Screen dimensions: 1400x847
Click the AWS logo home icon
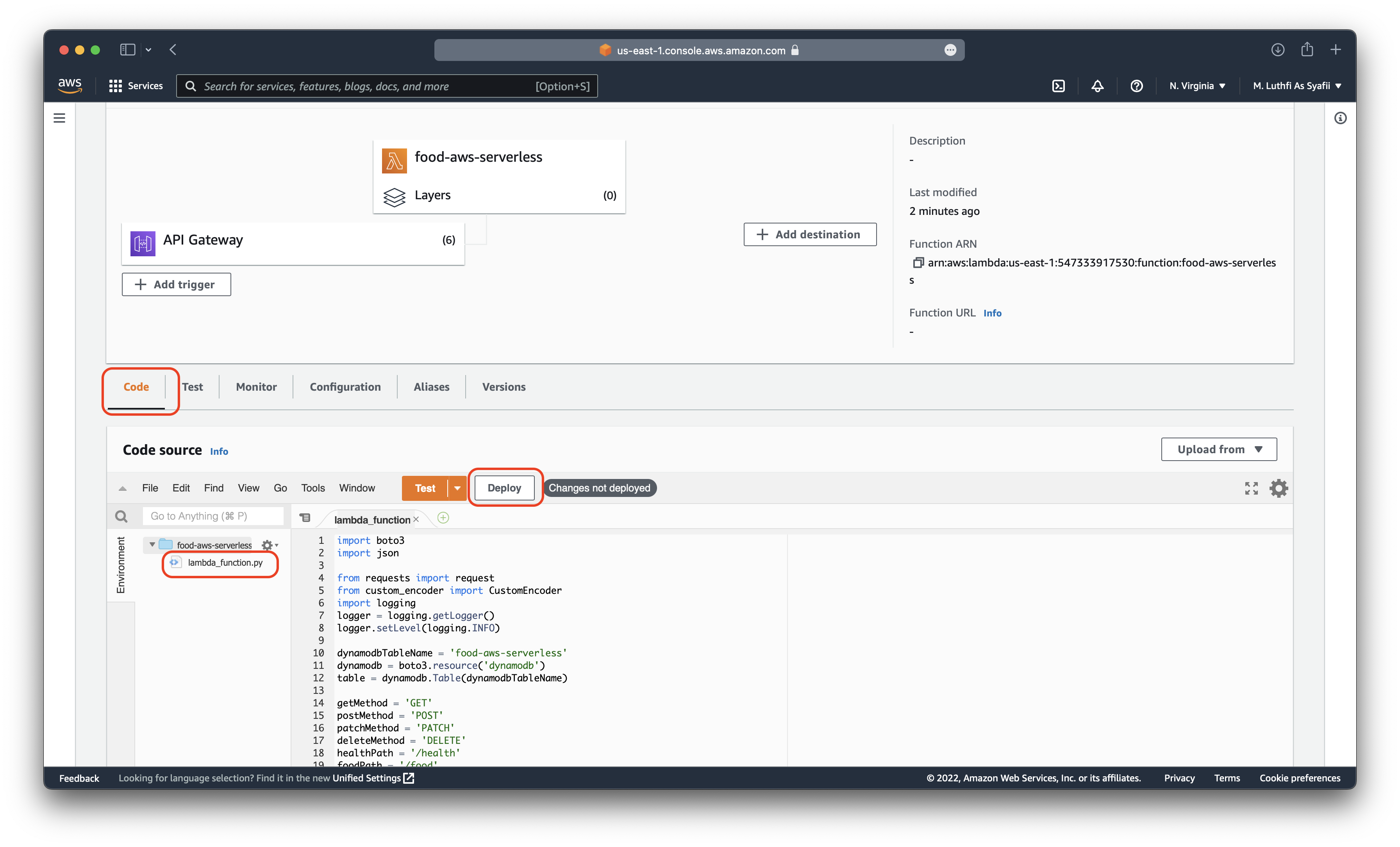[70, 85]
